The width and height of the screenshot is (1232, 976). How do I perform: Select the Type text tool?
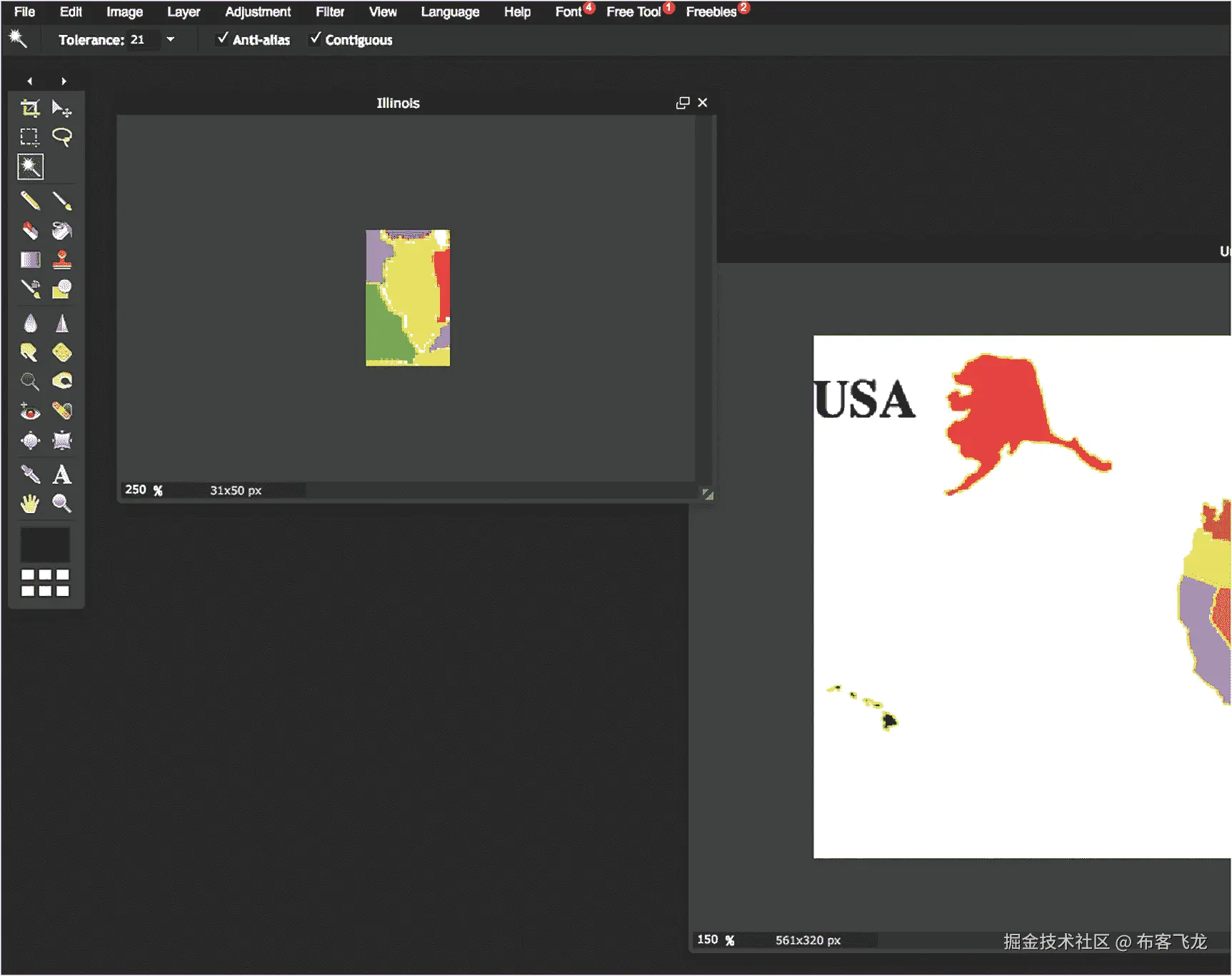(62, 474)
